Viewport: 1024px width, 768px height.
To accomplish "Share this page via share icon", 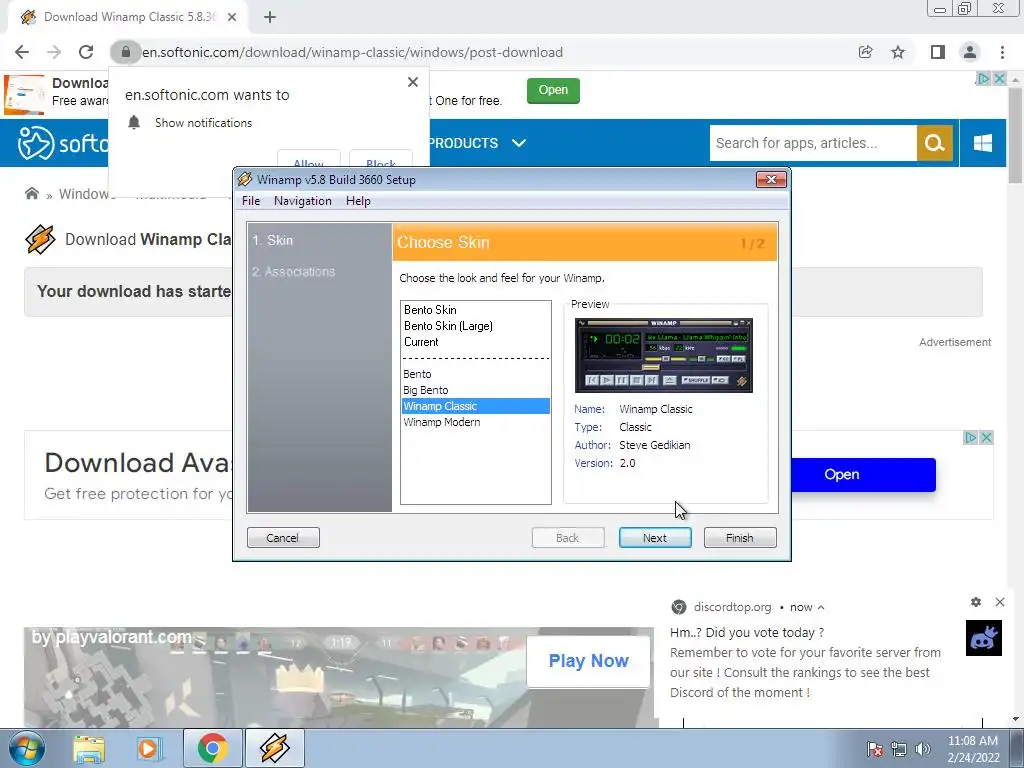I will (x=865, y=52).
